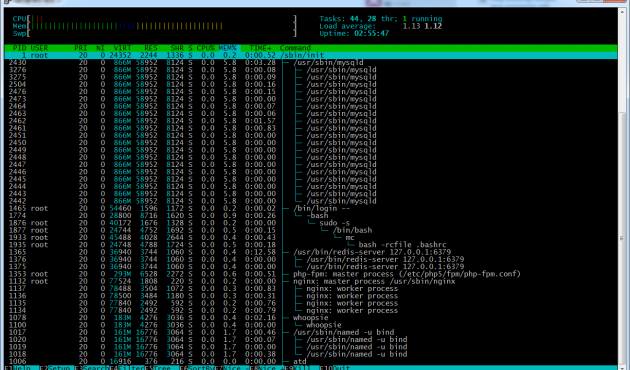The image size is (630, 370).
Task: Click the Tasks count summary text
Action: coord(381,19)
